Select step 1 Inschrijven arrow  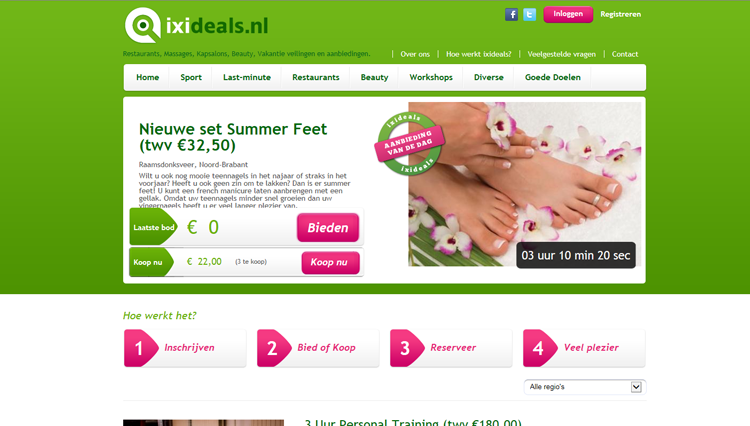[x=141, y=348]
